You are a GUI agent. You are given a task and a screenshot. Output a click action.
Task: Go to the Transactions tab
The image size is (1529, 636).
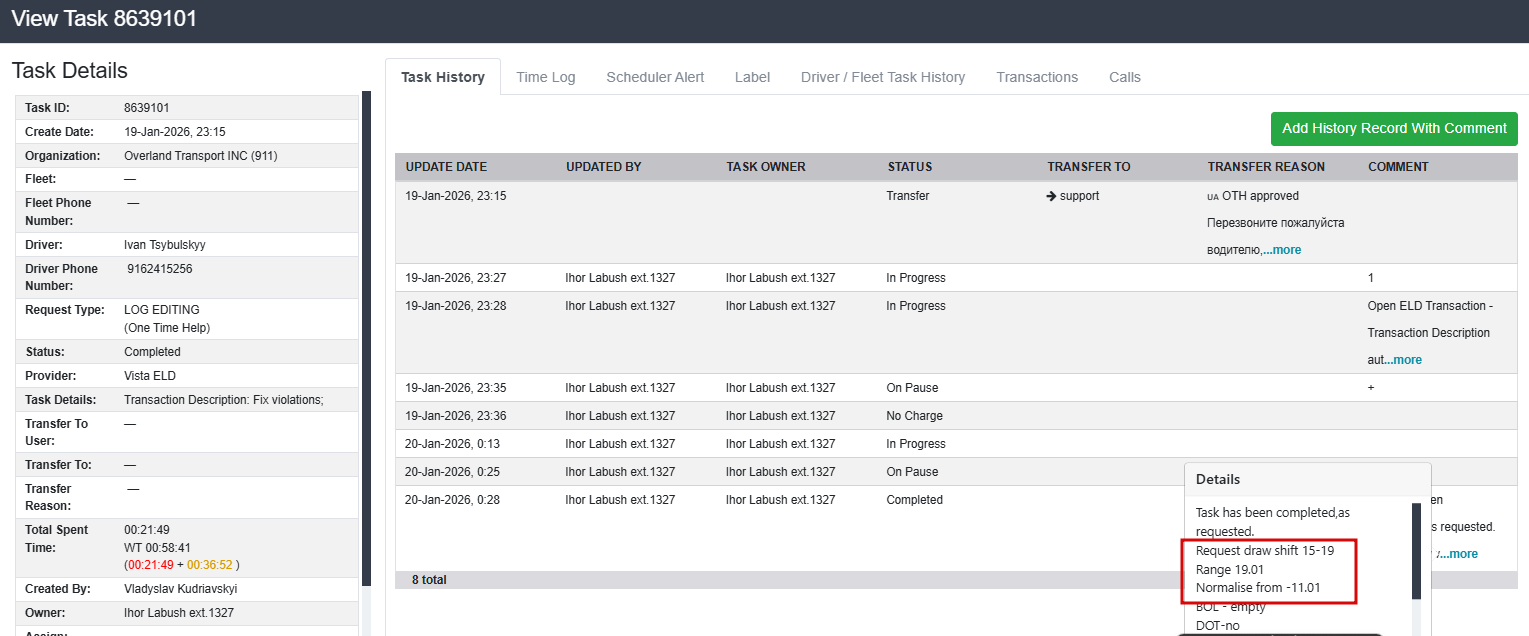click(1037, 77)
